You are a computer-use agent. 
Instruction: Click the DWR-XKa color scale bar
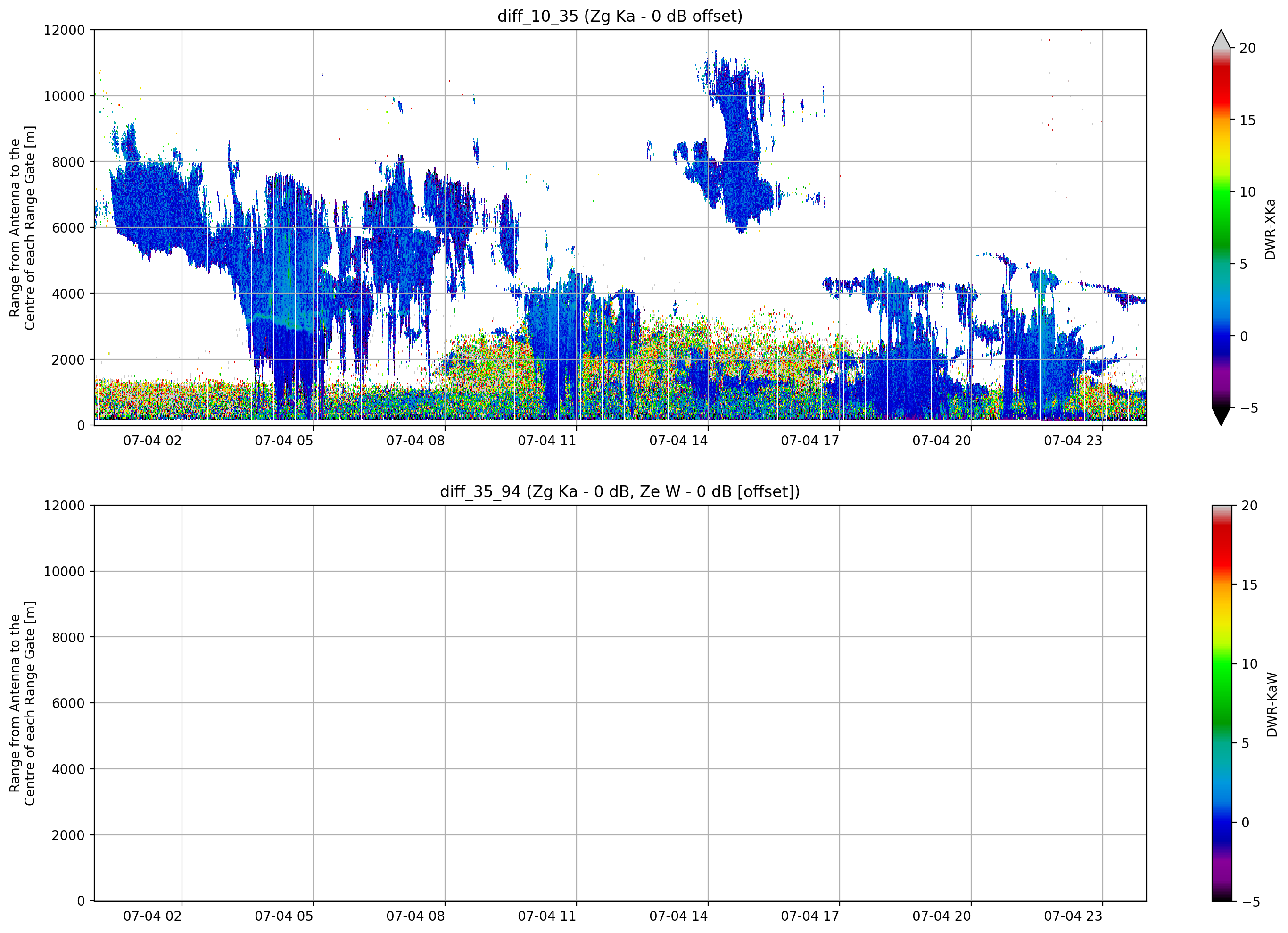click(x=1221, y=228)
